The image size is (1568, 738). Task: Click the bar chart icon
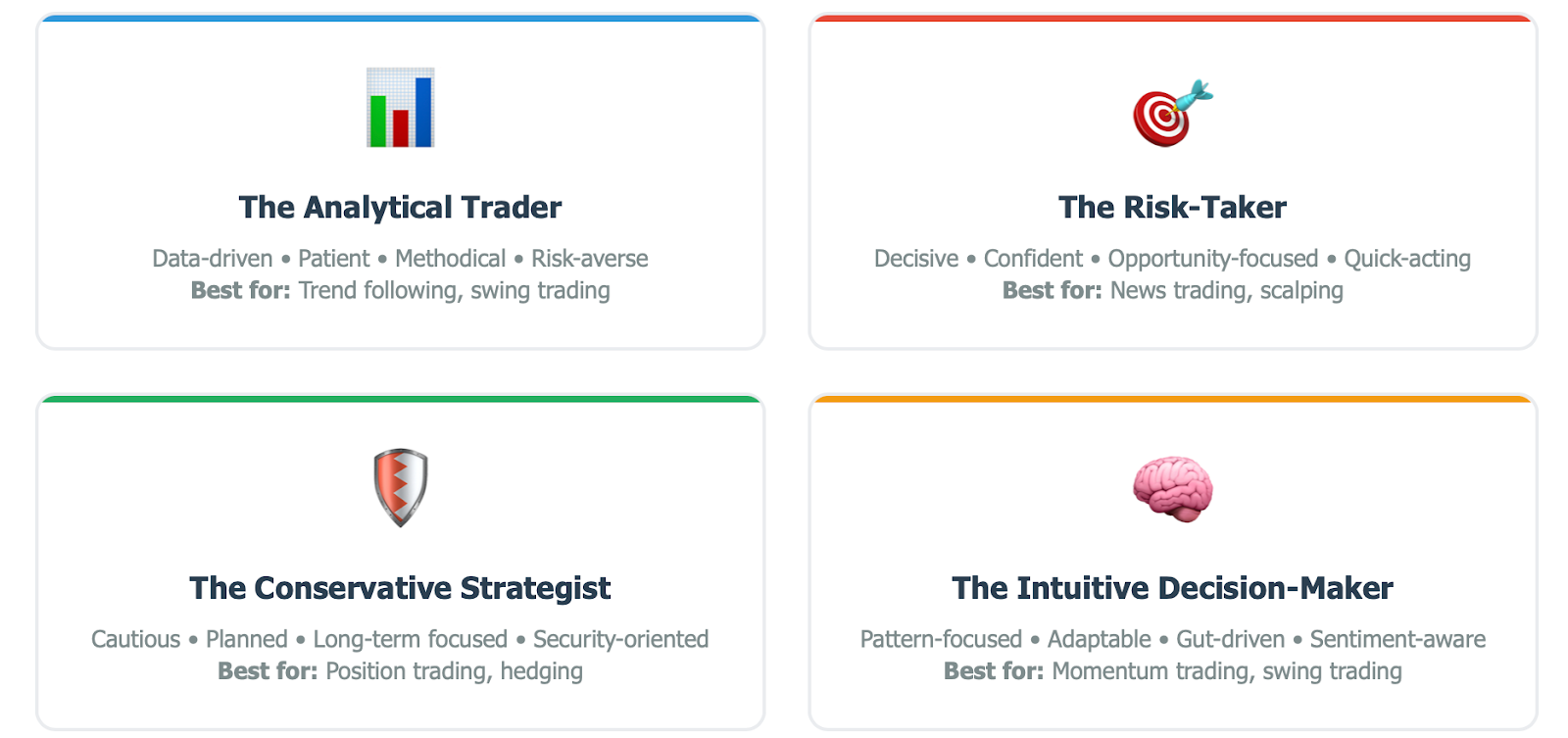tap(400, 108)
